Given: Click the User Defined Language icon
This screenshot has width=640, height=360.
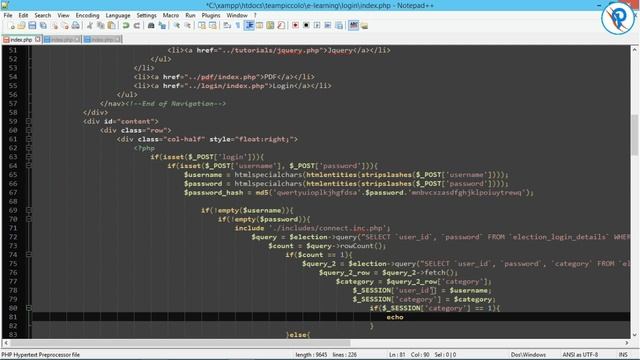Looking at the screenshot, I should point(260,25).
